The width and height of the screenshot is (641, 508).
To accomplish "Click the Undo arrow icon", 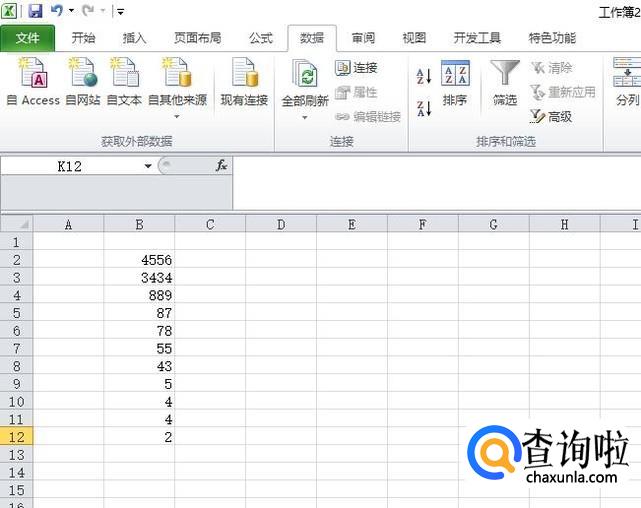I will point(57,10).
